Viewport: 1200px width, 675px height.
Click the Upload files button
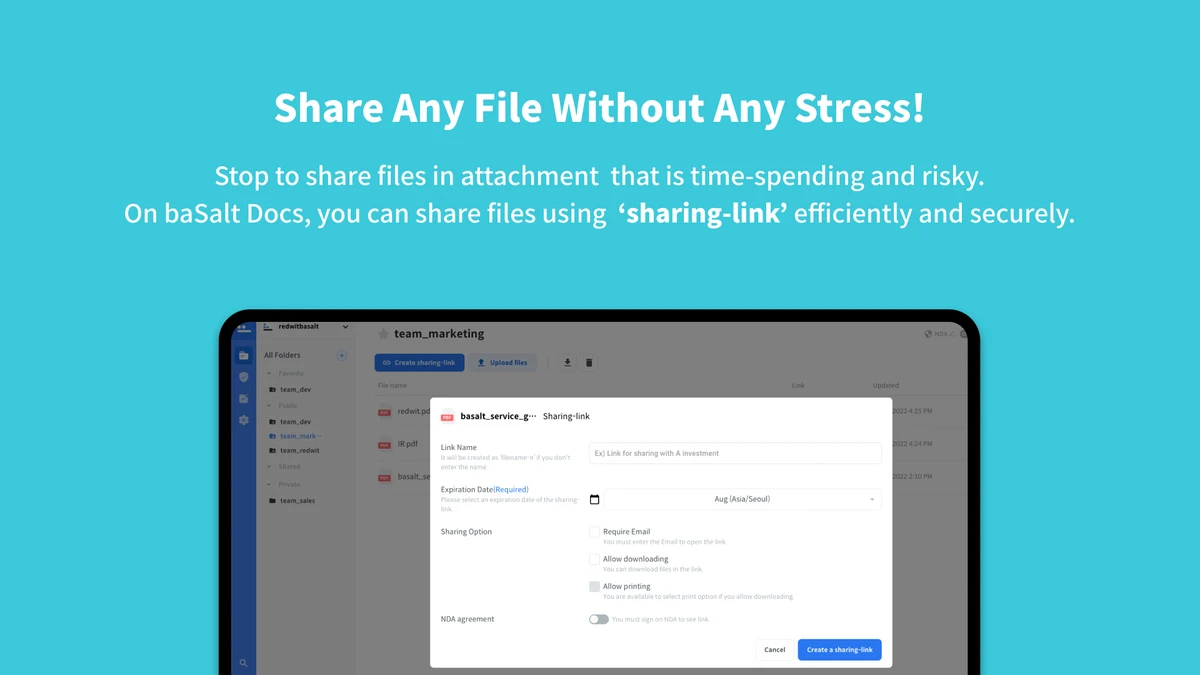point(503,363)
